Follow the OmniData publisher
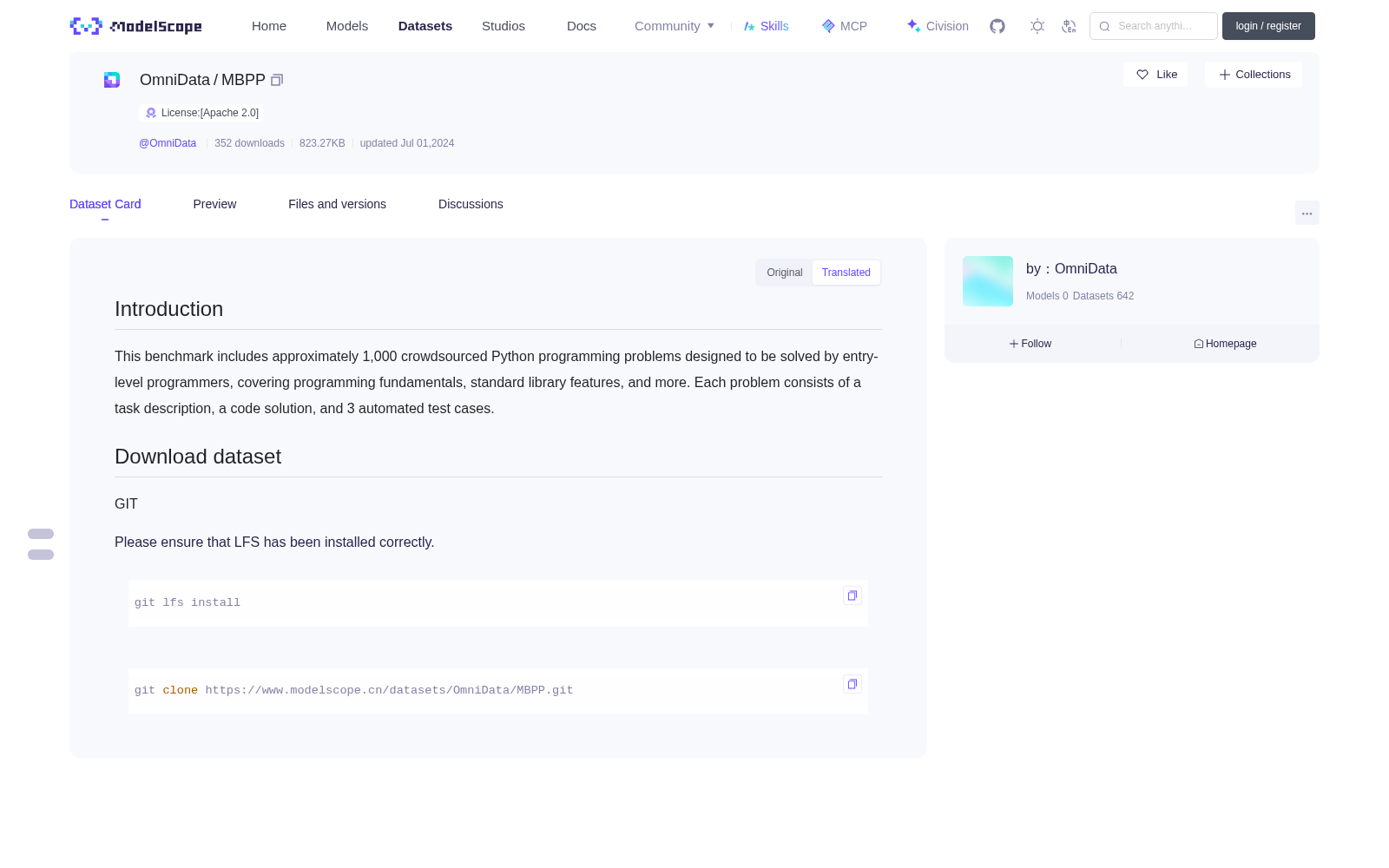The width and height of the screenshot is (1389, 868). click(1030, 344)
